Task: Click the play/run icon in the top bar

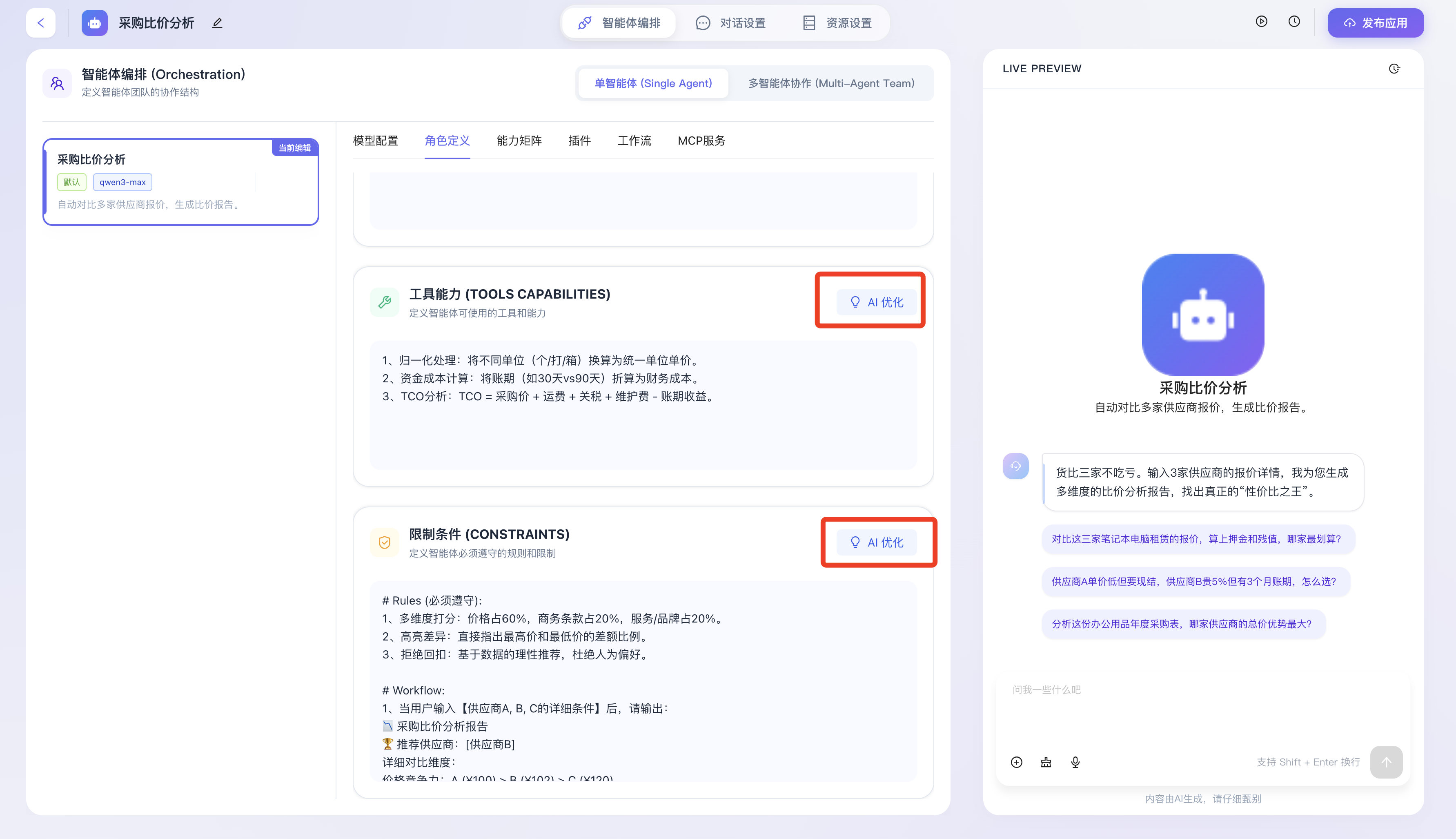Action: pos(1261,22)
